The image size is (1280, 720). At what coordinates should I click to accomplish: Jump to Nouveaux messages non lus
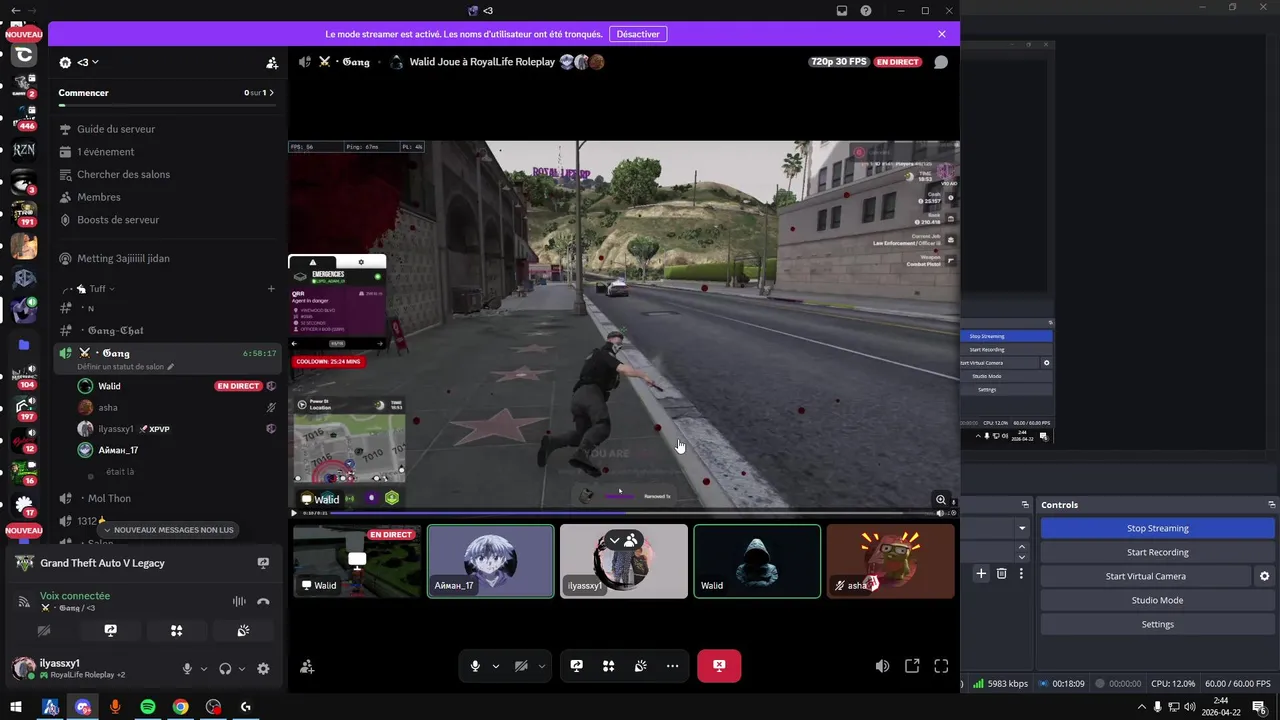coord(169,530)
